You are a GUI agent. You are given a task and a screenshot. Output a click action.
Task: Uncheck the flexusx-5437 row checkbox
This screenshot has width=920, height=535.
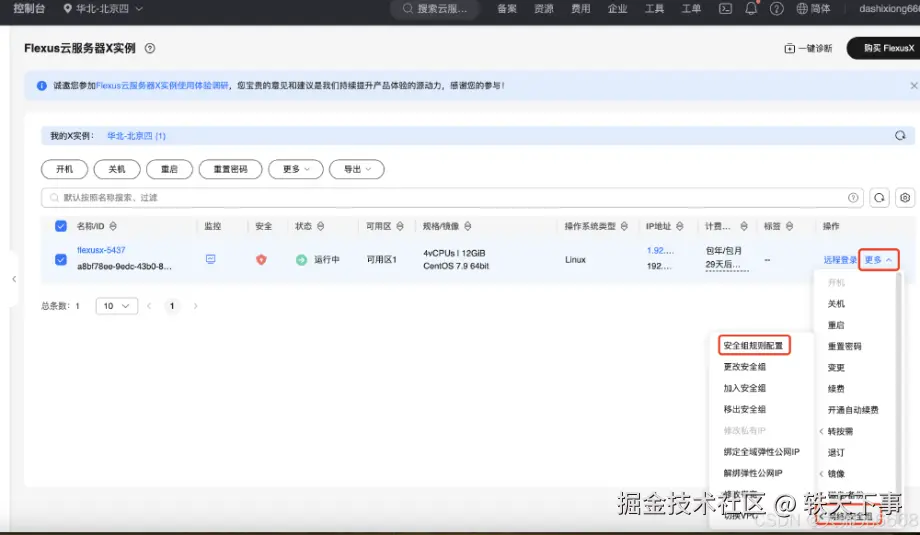pos(61,259)
